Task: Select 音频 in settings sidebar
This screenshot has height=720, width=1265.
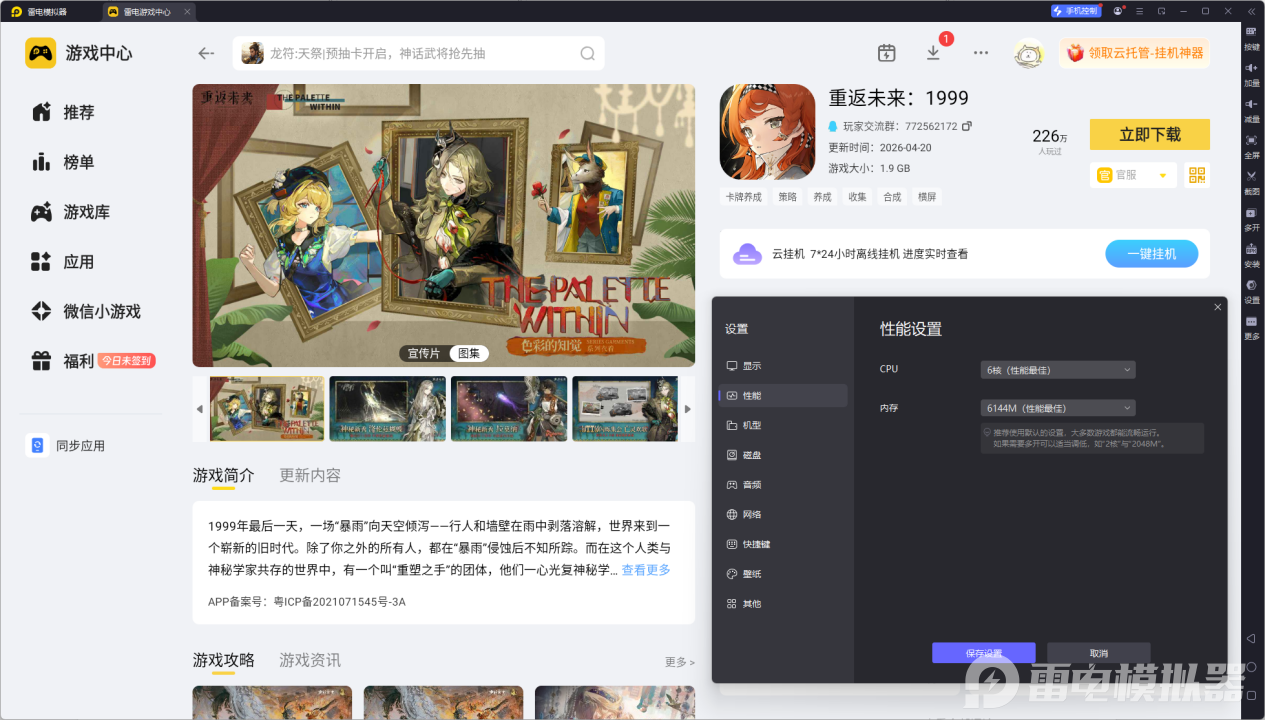Action: click(783, 484)
